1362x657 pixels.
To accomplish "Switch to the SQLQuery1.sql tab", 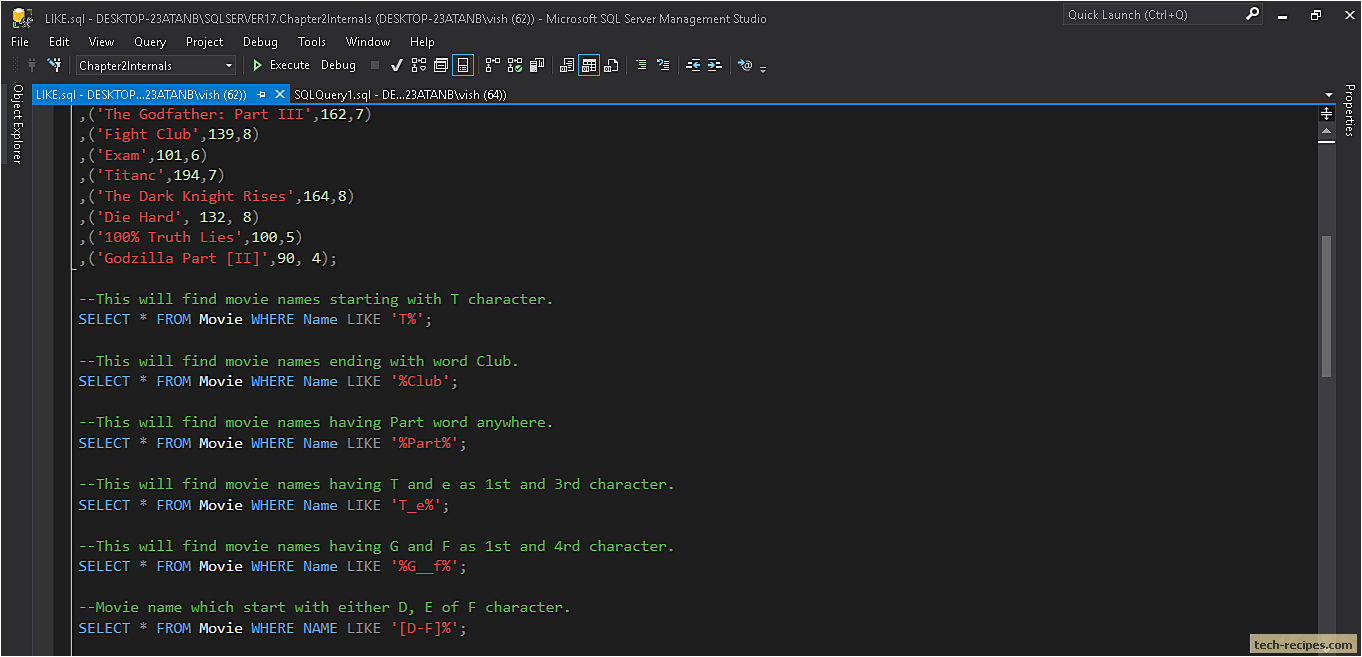I will tap(401, 94).
